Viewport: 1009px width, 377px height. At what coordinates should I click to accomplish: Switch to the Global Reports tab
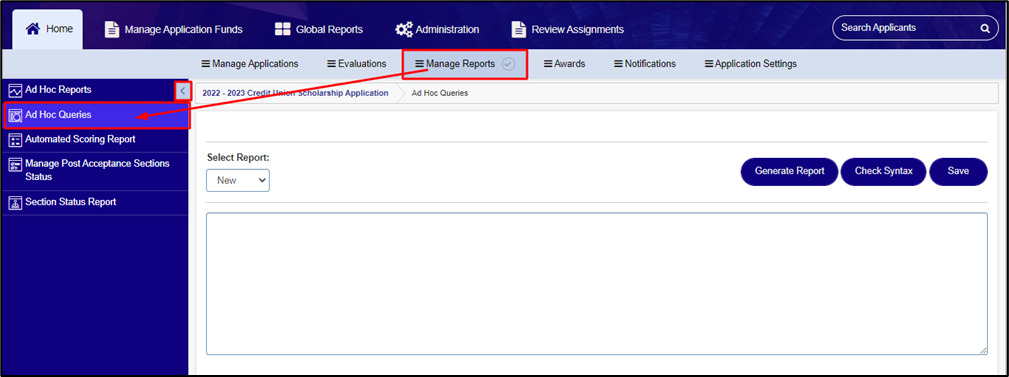319,30
